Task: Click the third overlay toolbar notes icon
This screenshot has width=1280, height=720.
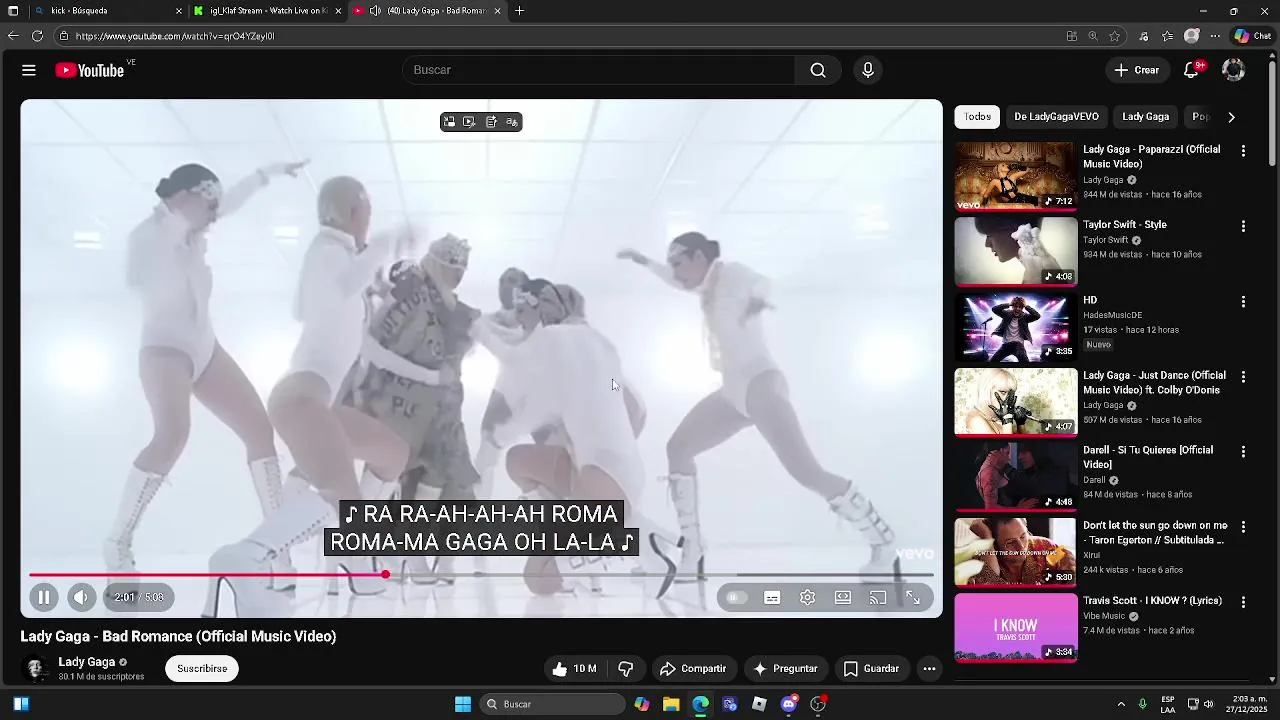Action: [491, 122]
